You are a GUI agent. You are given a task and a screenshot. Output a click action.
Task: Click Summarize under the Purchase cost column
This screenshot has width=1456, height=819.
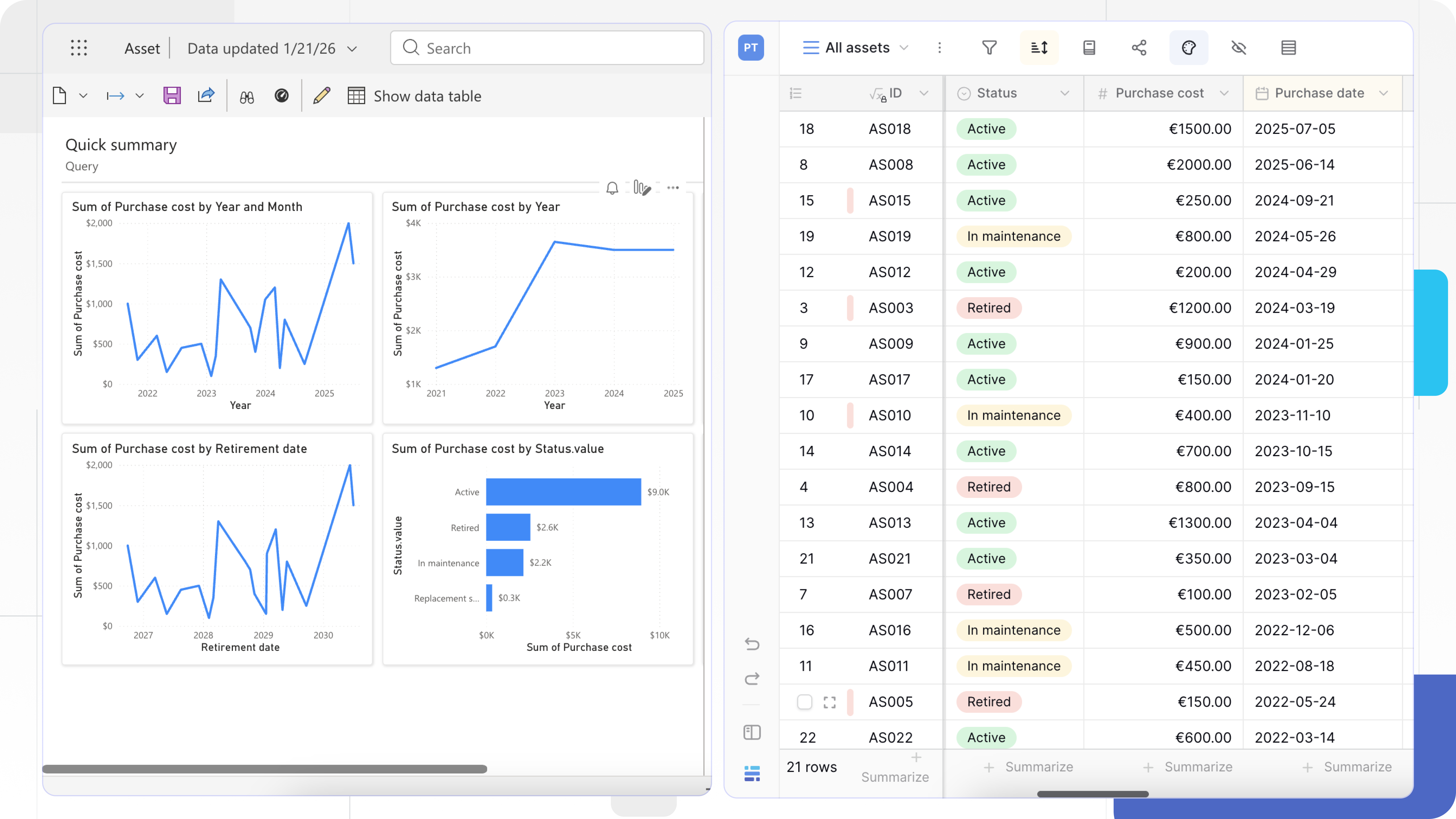(1198, 767)
